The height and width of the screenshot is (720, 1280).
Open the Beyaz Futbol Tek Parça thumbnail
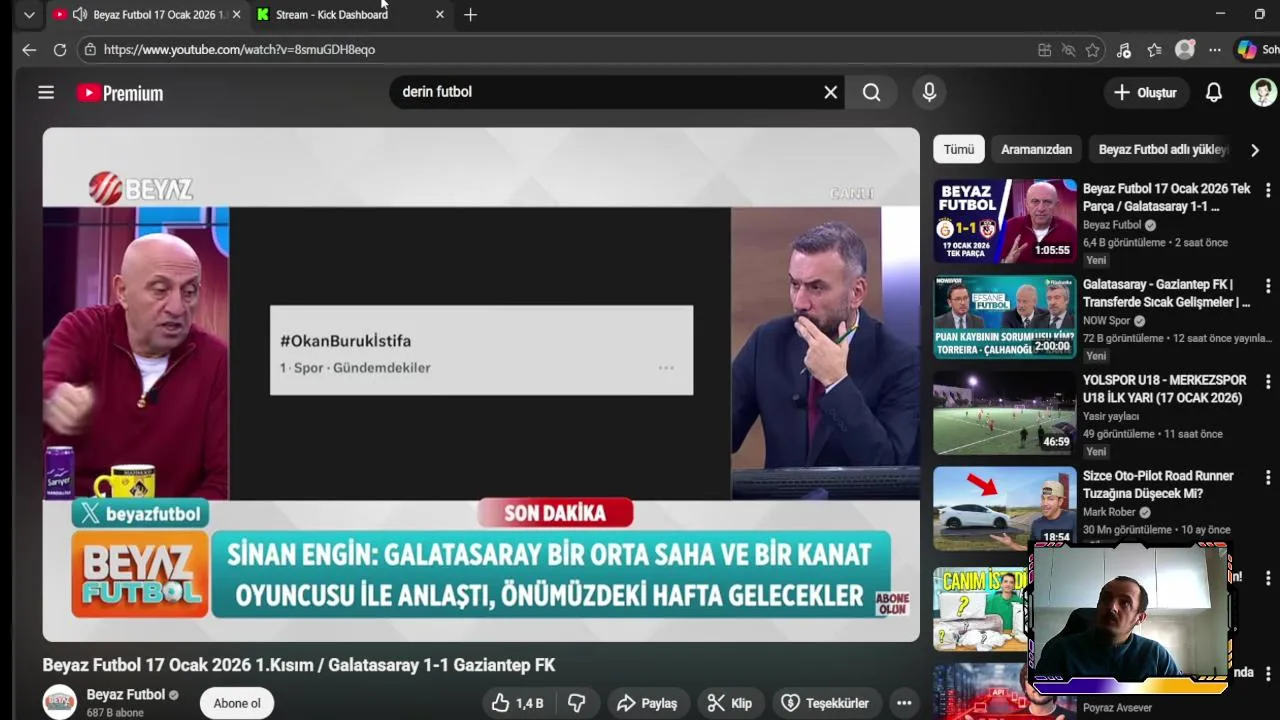(1005, 220)
